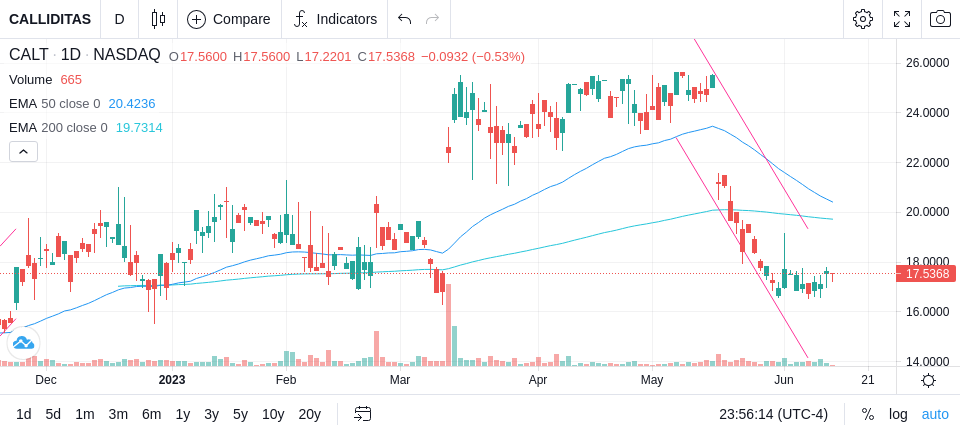Select the EMA 200 close legend
This screenshot has width=960, height=433.
coord(58,127)
